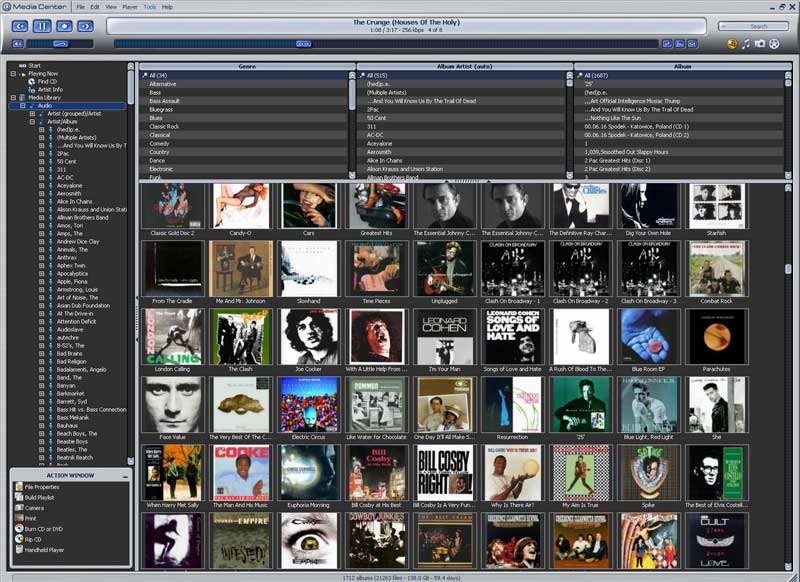
Task: Adjust the volume slider handle
Action: tap(61, 44)
